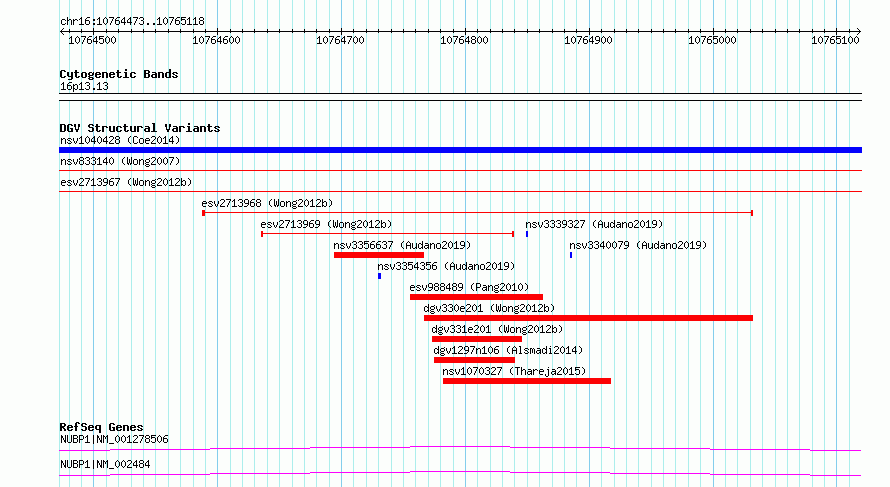Click ruler position 10764500
This screenshot has width=890, height=487.
(93, 40)
